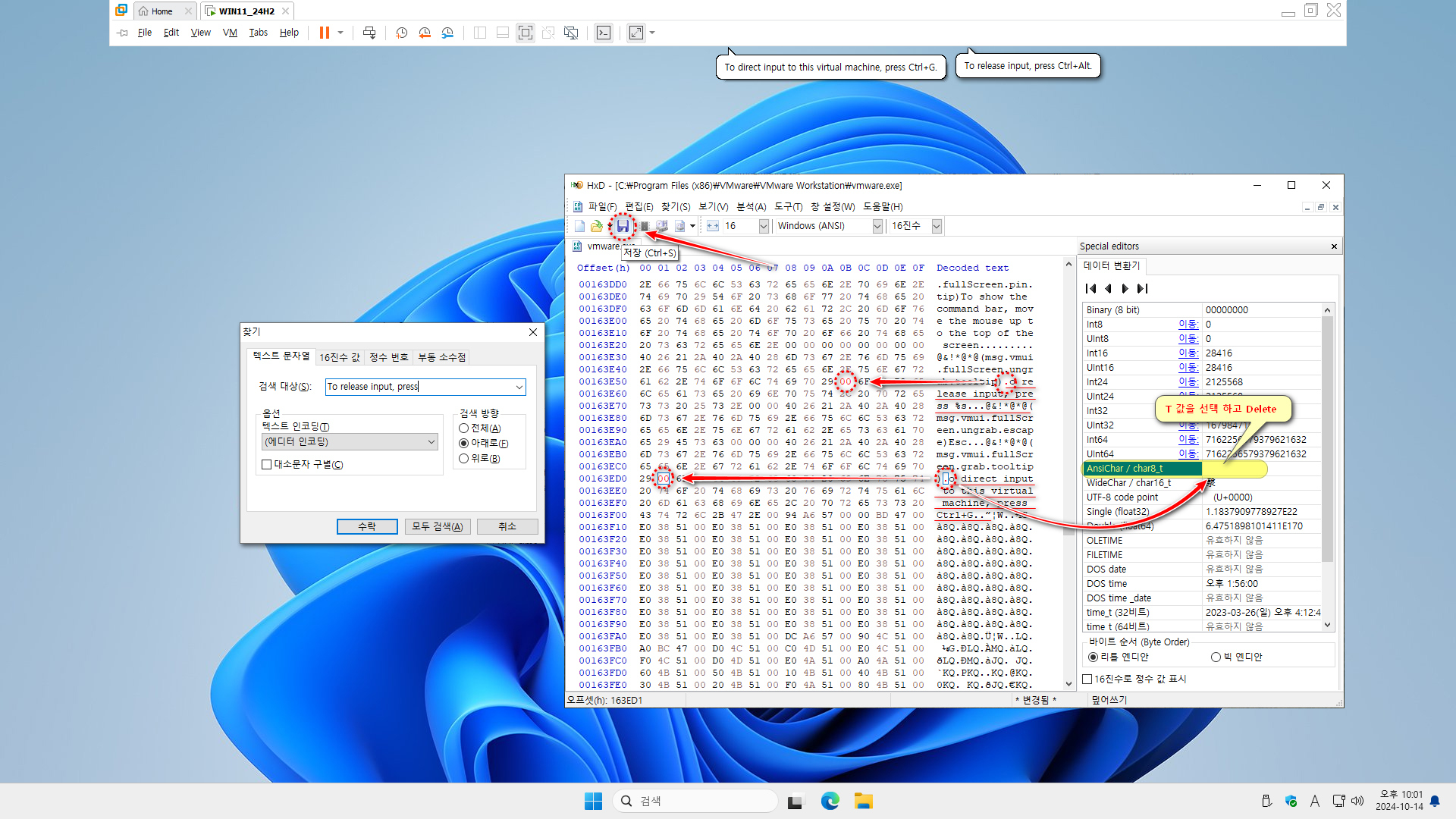
Task: Open arrow dropdown after disk image icon
Action: [x=692, y=226]
